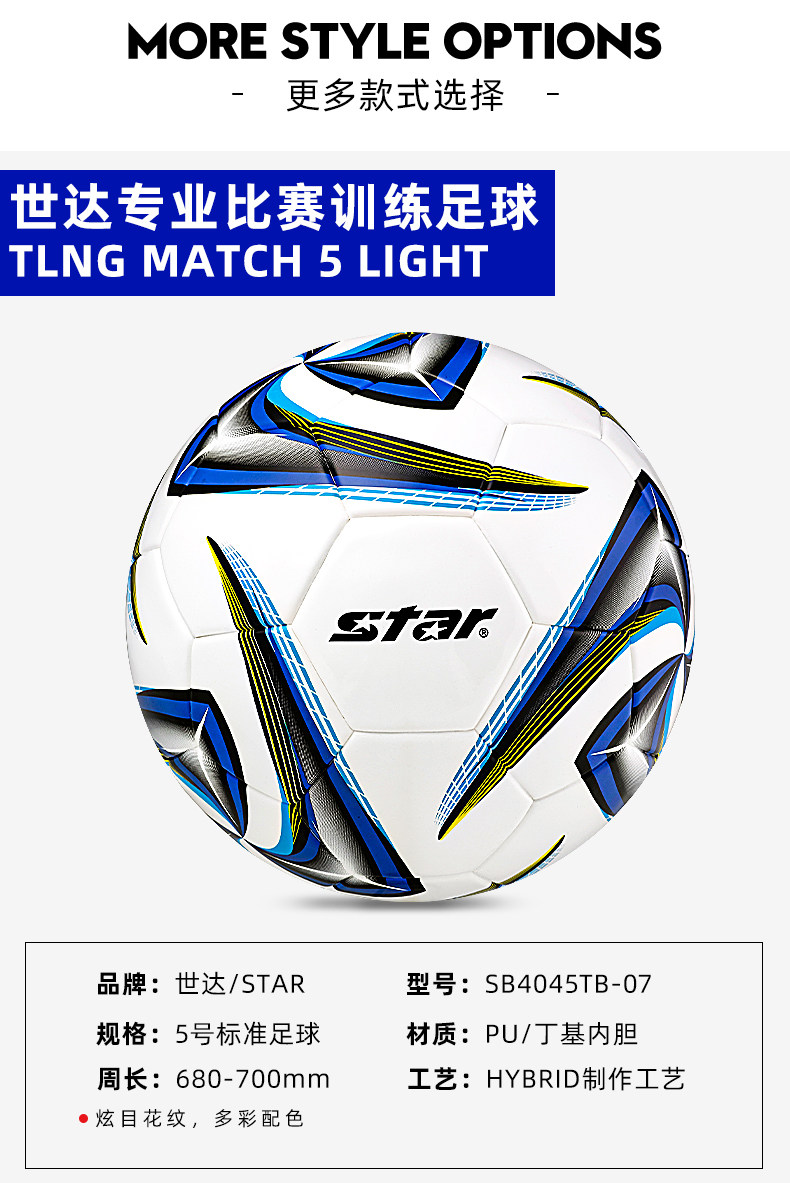Click the blue-black triangle pattern atop ball
The height and width of the screenshot is (1183, 790).
click(396, 369)
